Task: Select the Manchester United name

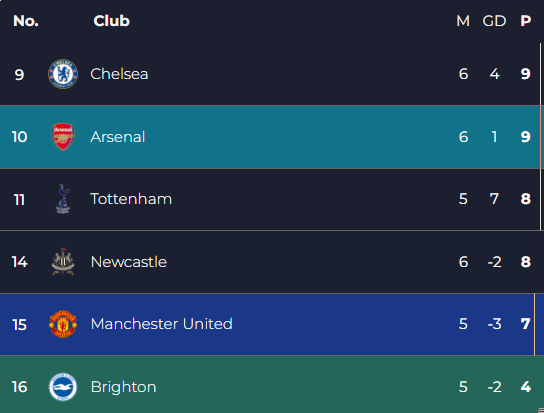Action: coord(162,324)
